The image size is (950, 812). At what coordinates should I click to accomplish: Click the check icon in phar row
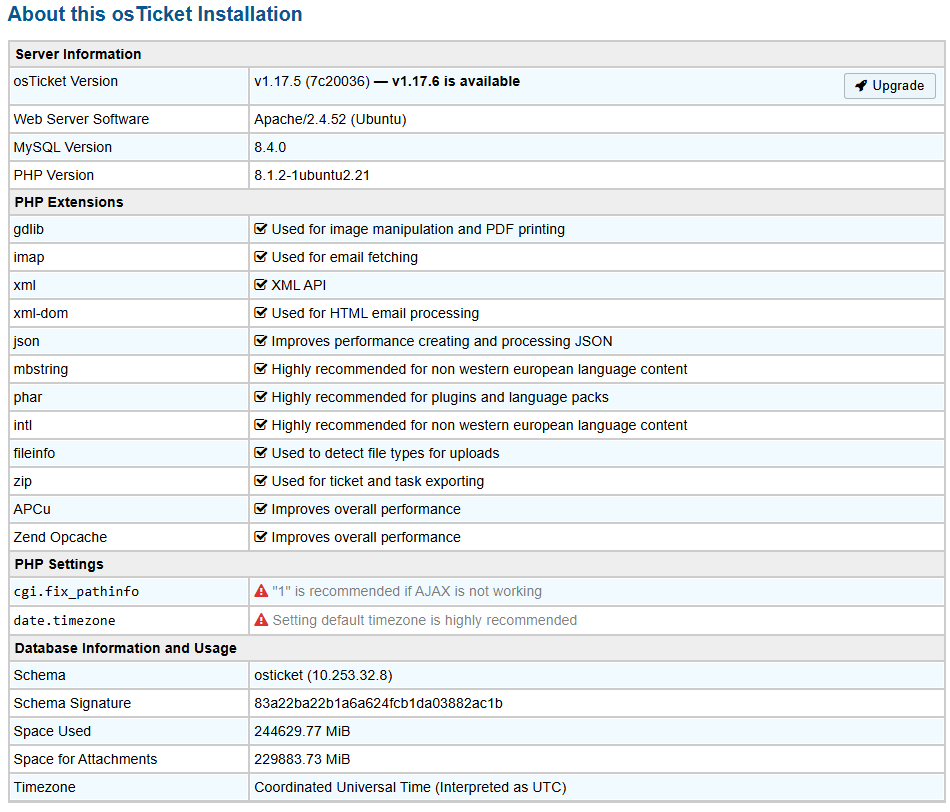[261, 398]
